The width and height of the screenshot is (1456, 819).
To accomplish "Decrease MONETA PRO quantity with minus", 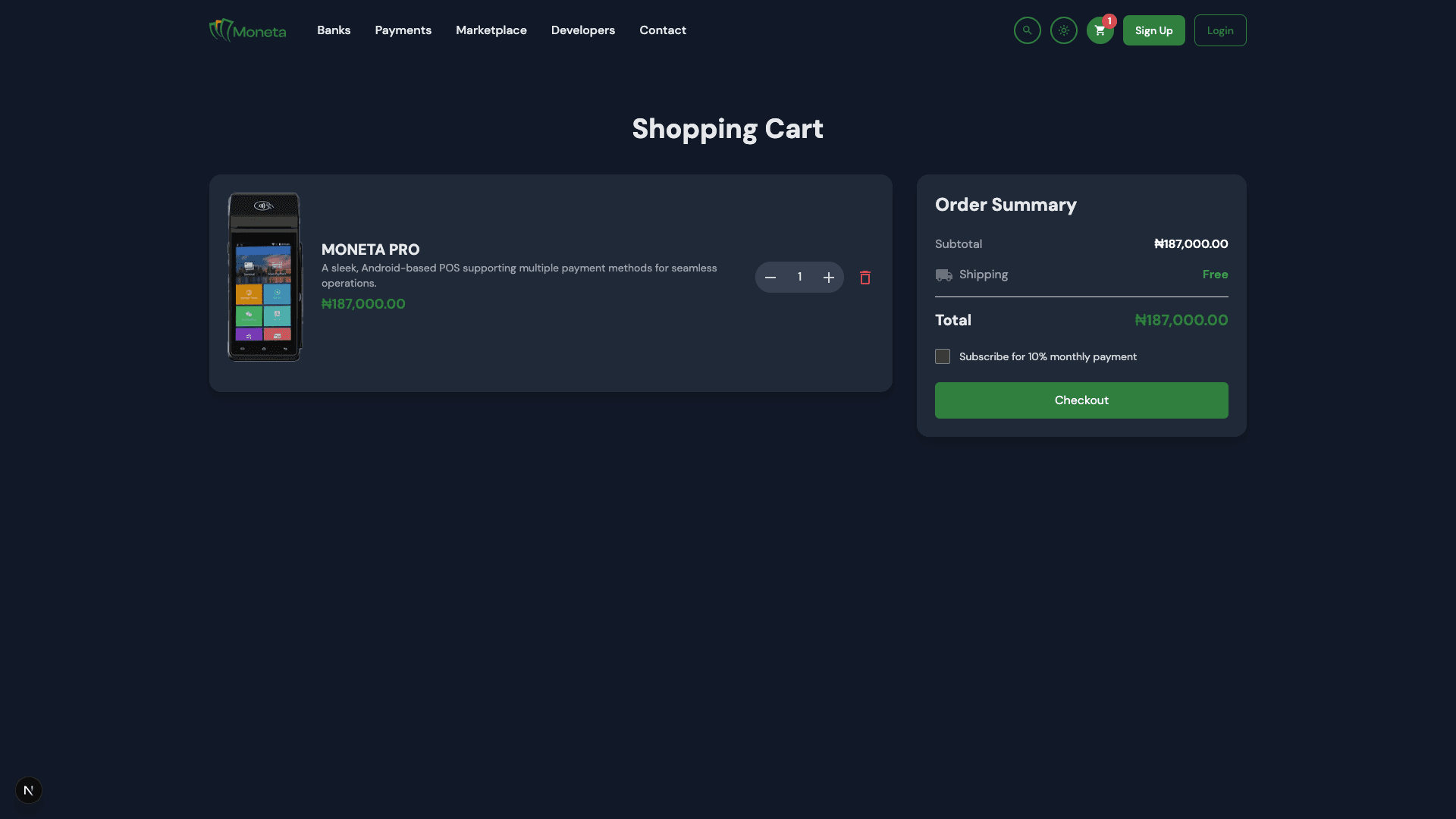I will 770,278.
